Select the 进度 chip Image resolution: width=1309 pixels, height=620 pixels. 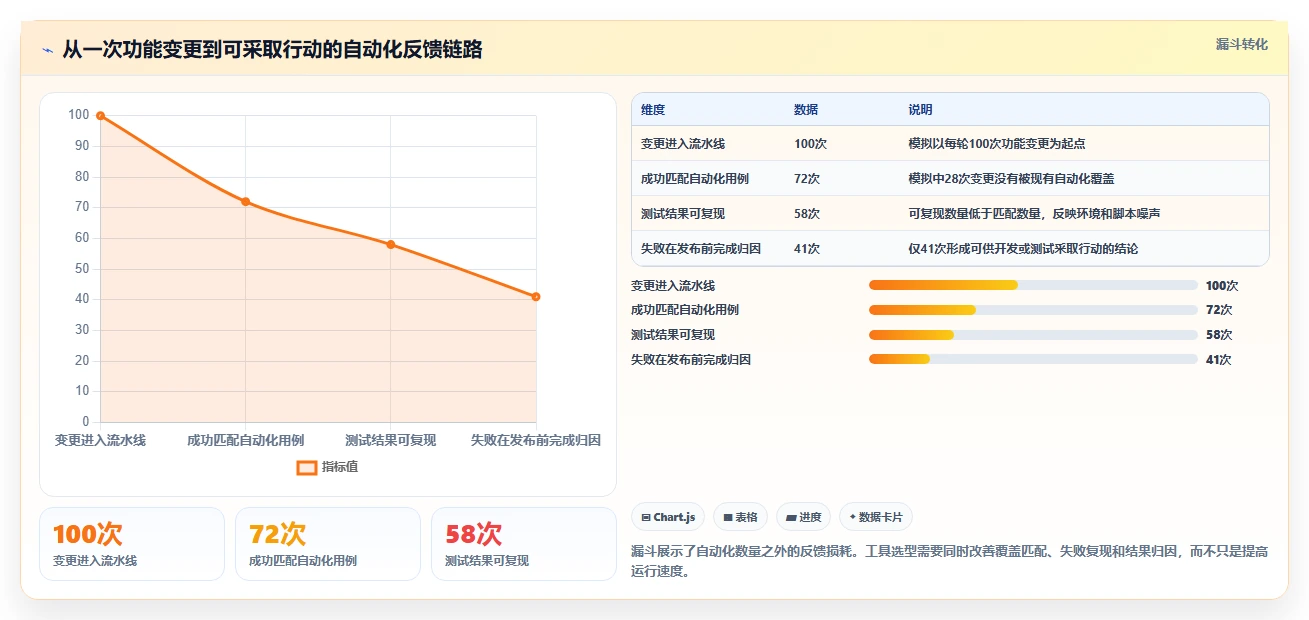tap(803, 517)
